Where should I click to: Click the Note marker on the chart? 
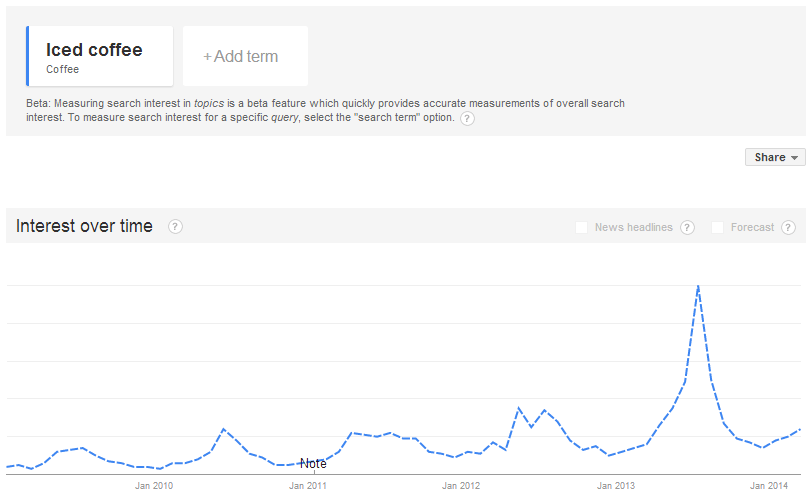click(313, 464)
